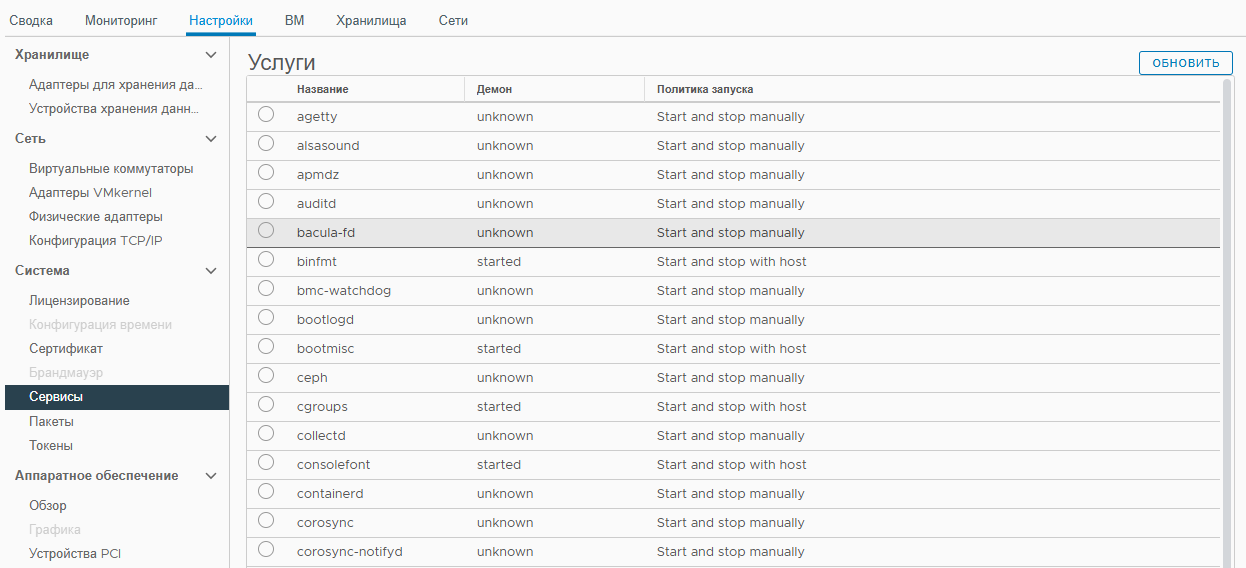Switch to the Настройки tab
This screenshot has height=568, width=1246.
coord(220,20)
